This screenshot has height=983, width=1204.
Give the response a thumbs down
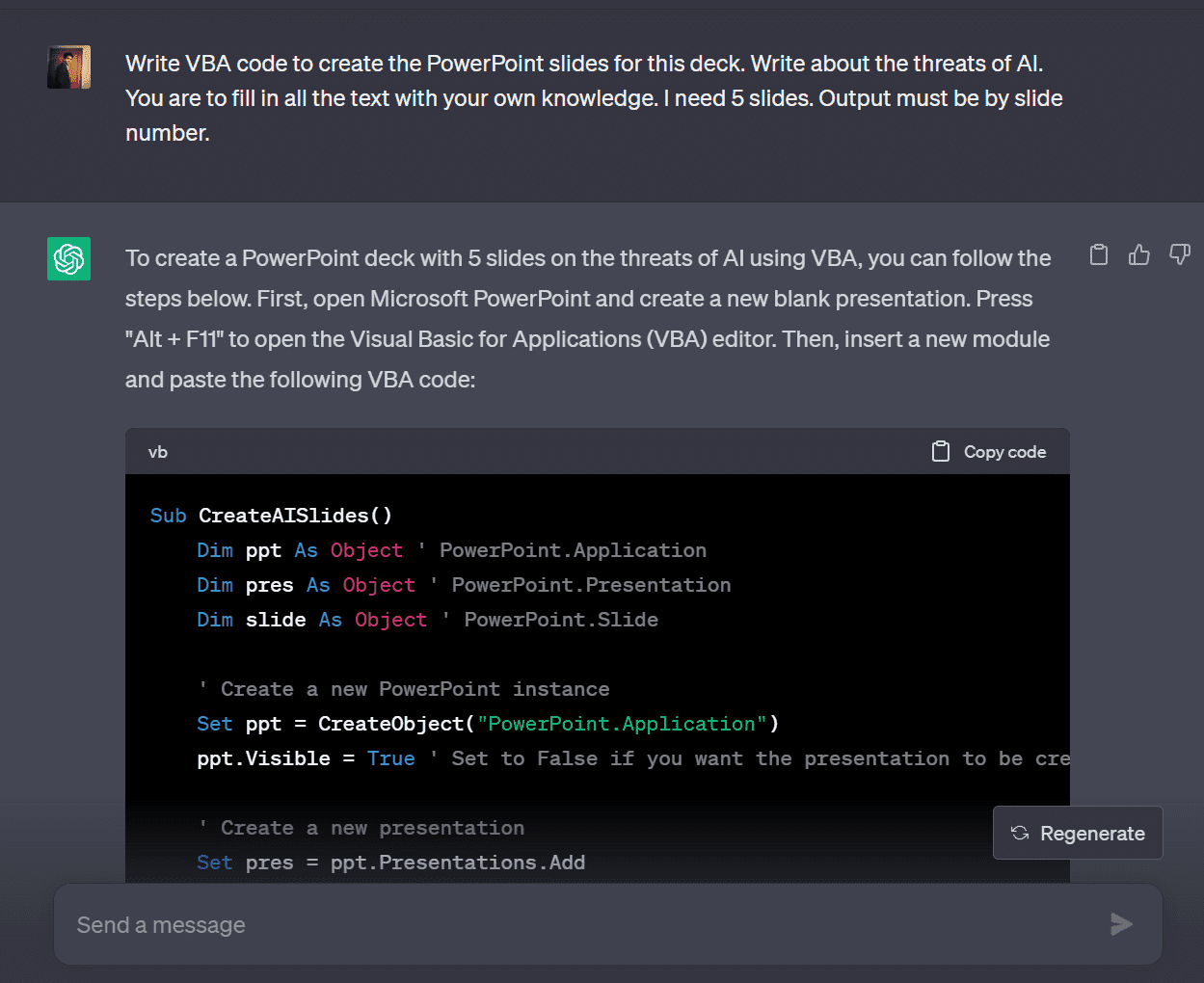pos(1180,254)
